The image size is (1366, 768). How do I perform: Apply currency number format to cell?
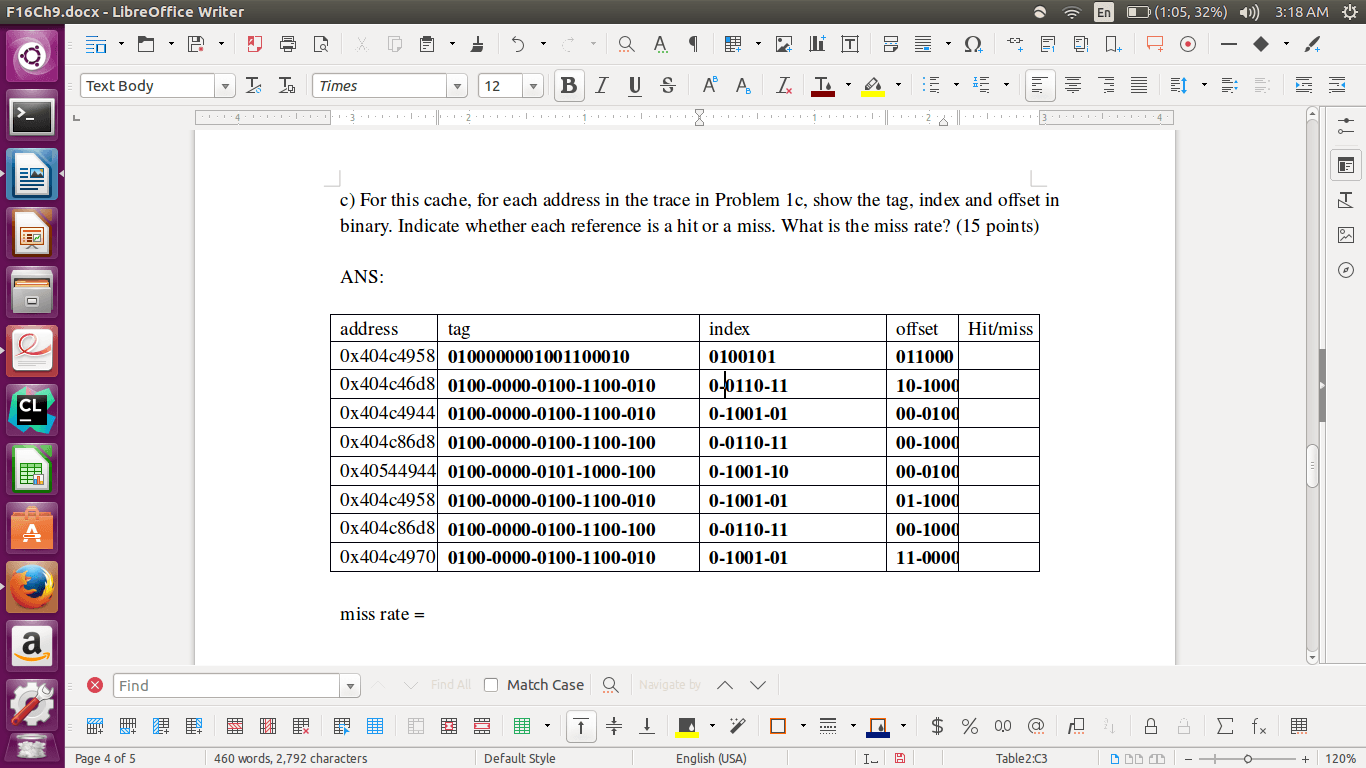937,726
